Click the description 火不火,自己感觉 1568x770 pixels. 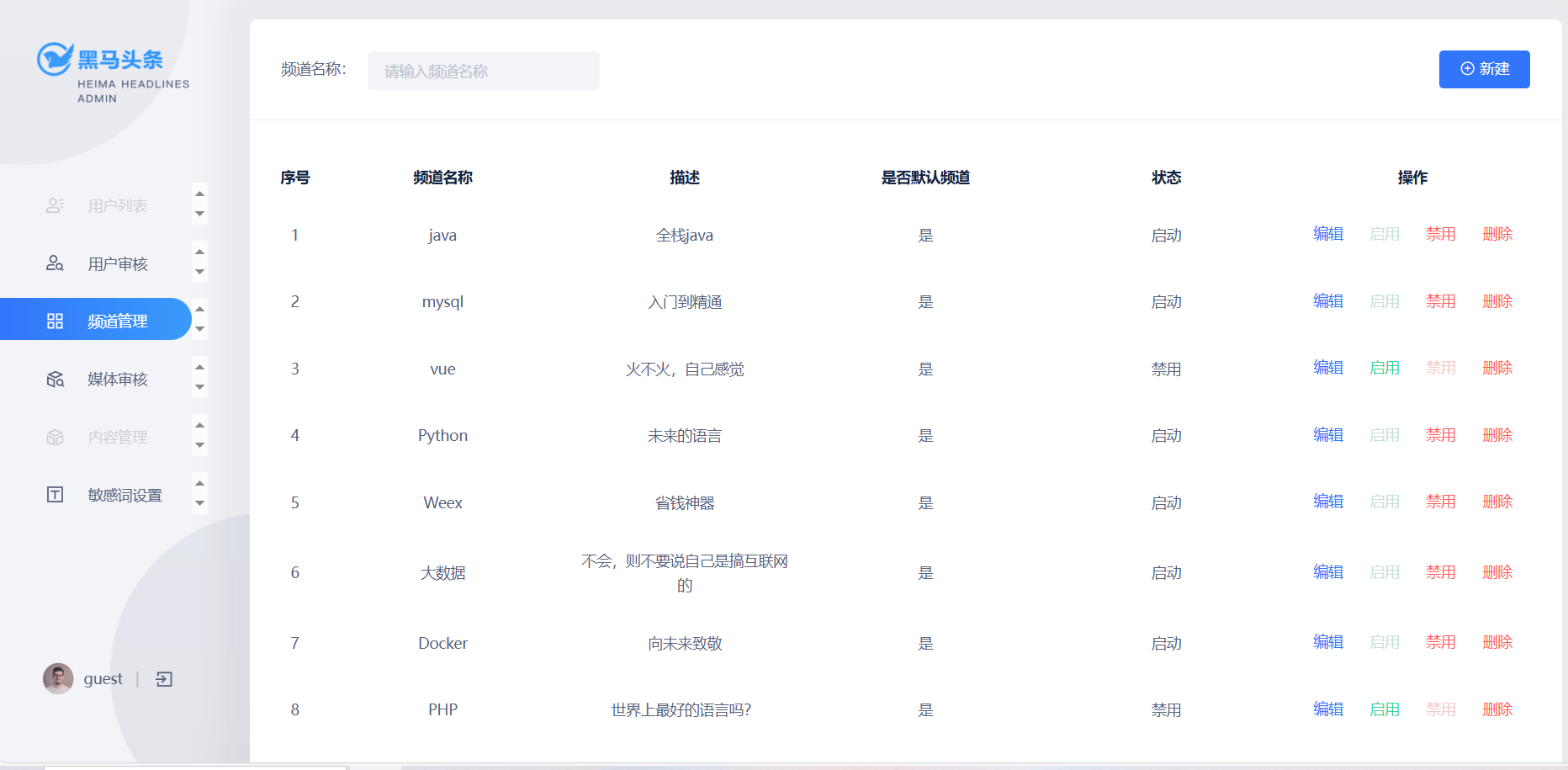click(685, 369)
